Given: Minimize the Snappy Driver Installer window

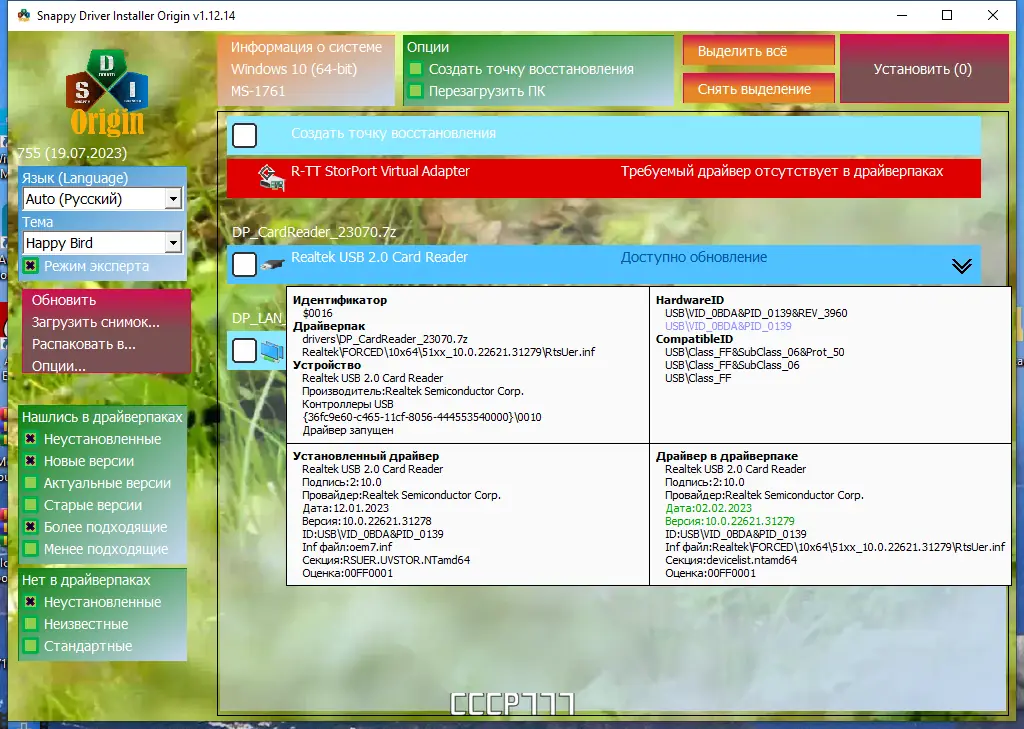Looking at the screenshot, I should (902, 15).
